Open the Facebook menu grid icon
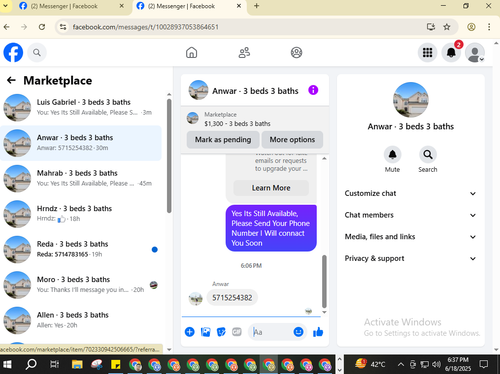500x374 pixels. click(427, 52)
